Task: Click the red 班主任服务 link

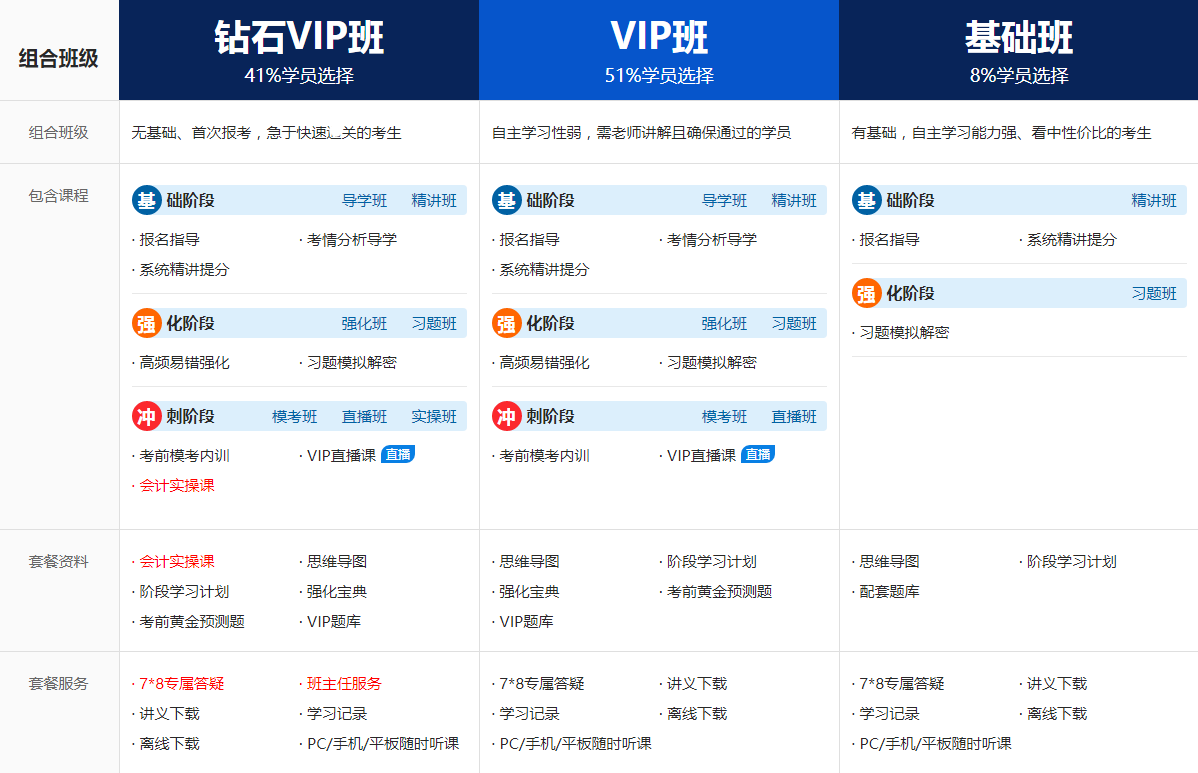Action: coord(344,684)
